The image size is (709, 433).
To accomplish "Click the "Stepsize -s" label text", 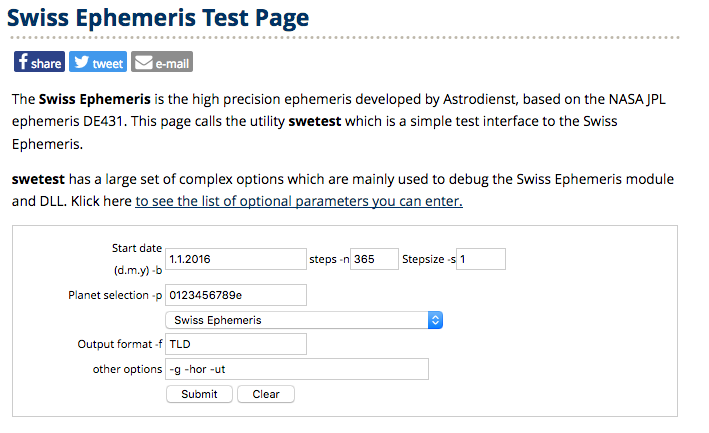I will point(429,259).
